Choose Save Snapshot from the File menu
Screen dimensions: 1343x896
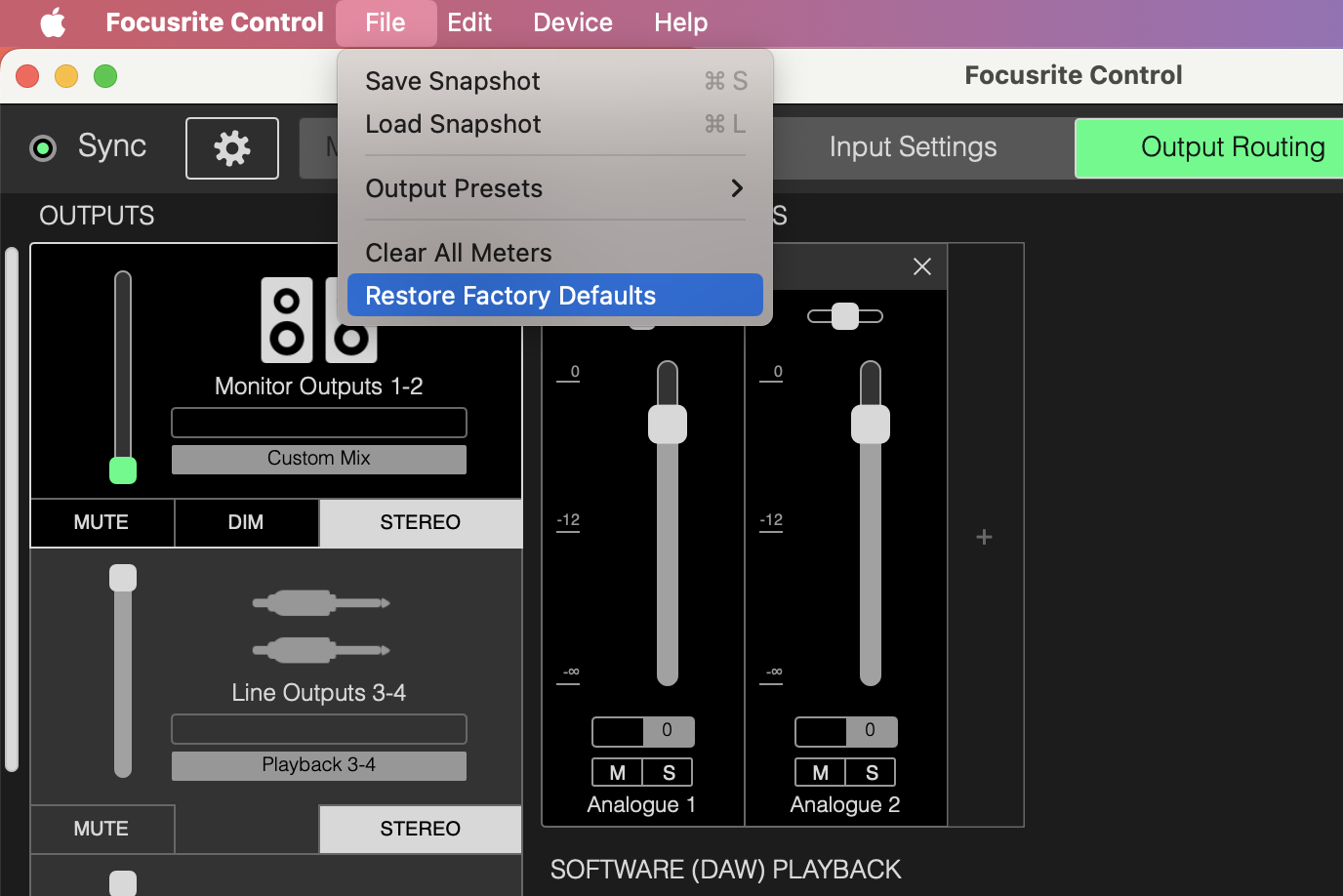point(554,81)
